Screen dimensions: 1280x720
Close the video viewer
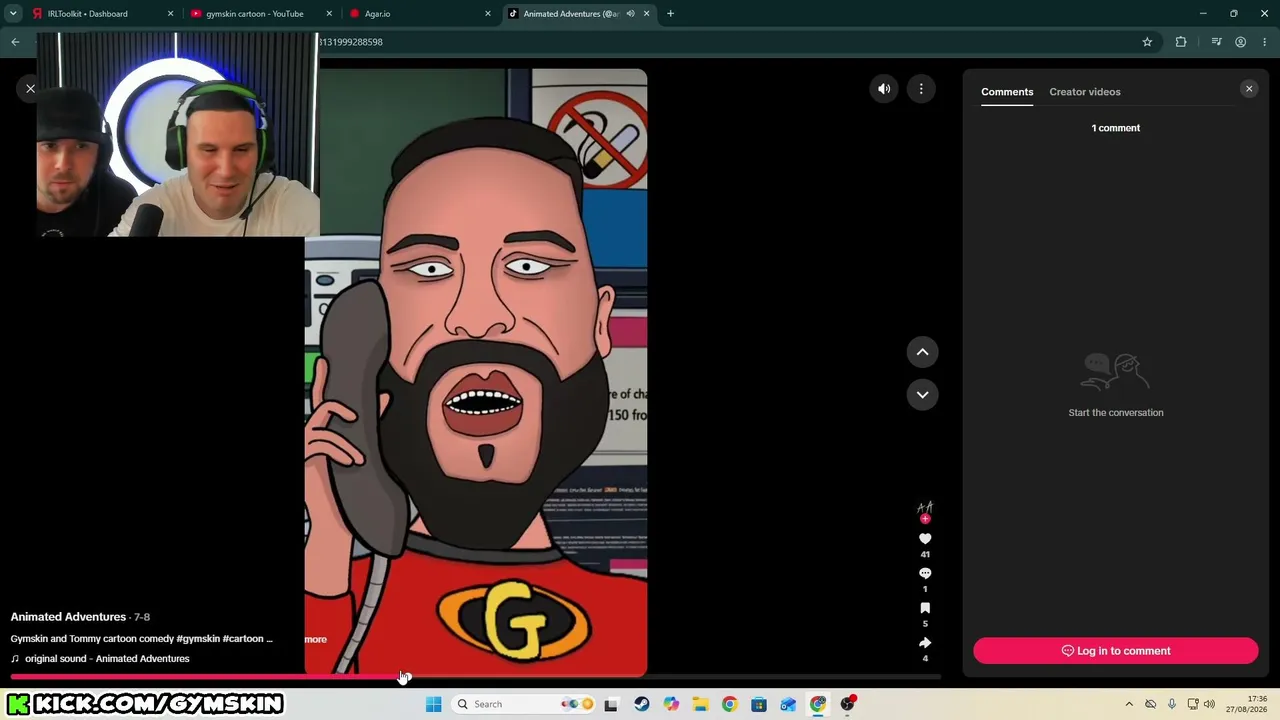coord(30,89)
